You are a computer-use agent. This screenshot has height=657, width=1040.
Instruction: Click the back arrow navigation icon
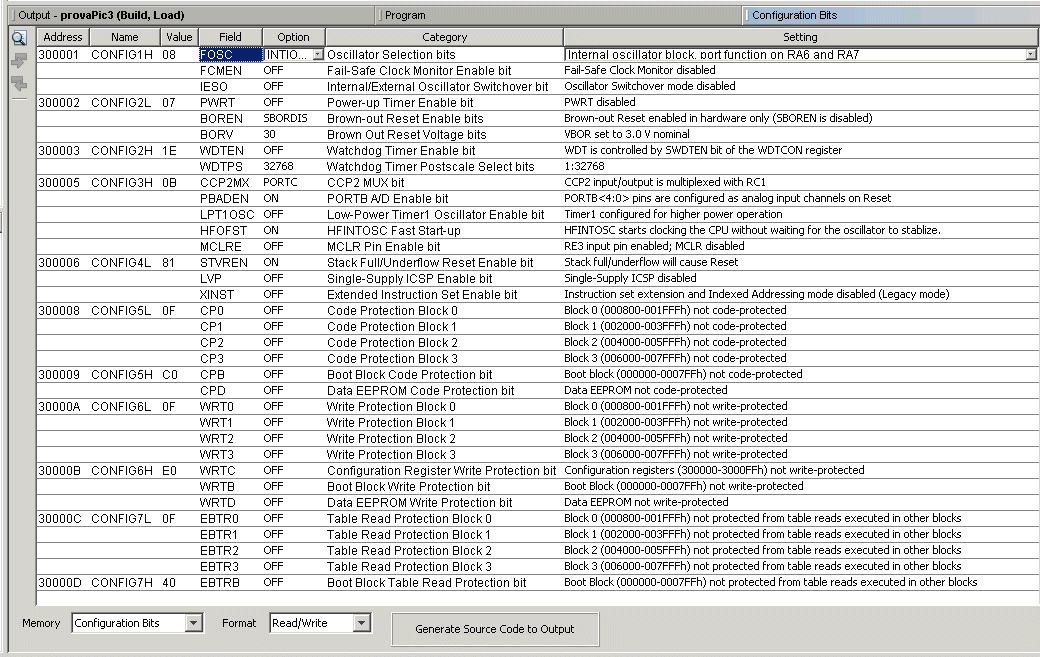(18, 82)
